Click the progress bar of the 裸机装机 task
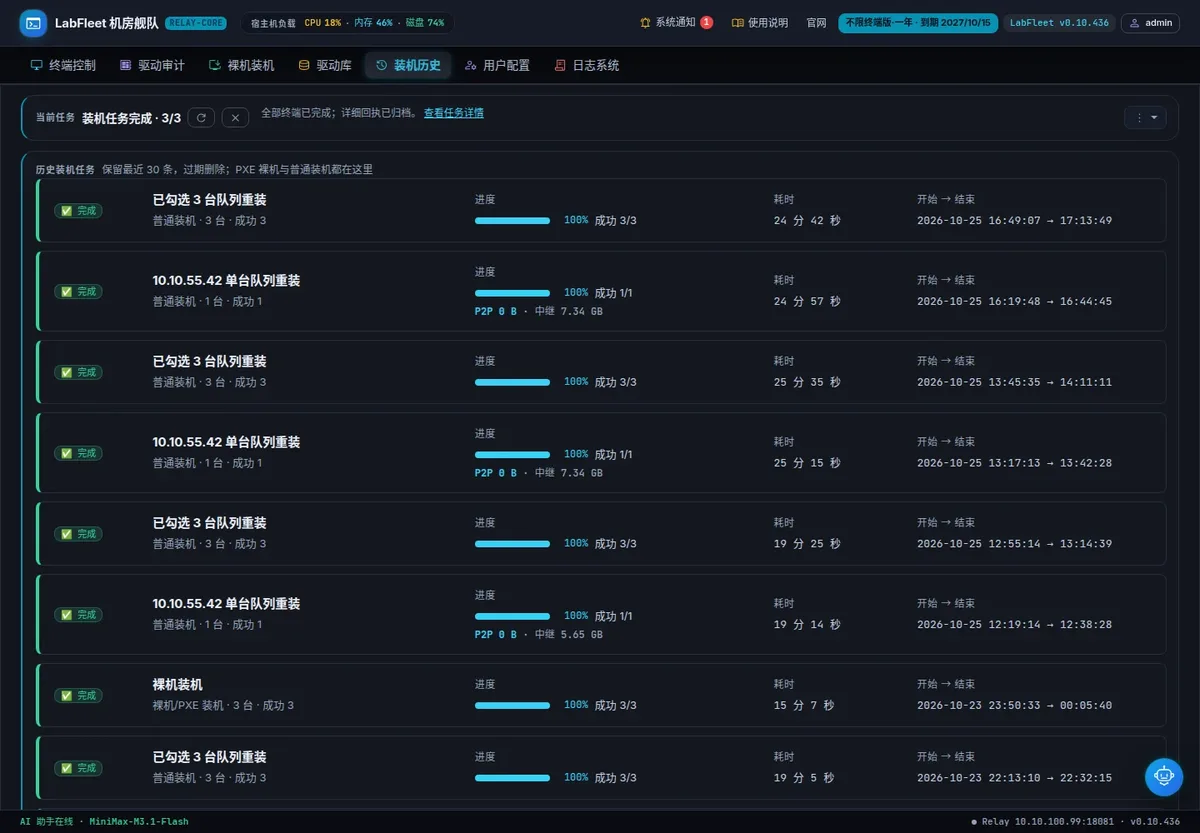This screenshot has height=833, width=1200. (x=512, y=705)
